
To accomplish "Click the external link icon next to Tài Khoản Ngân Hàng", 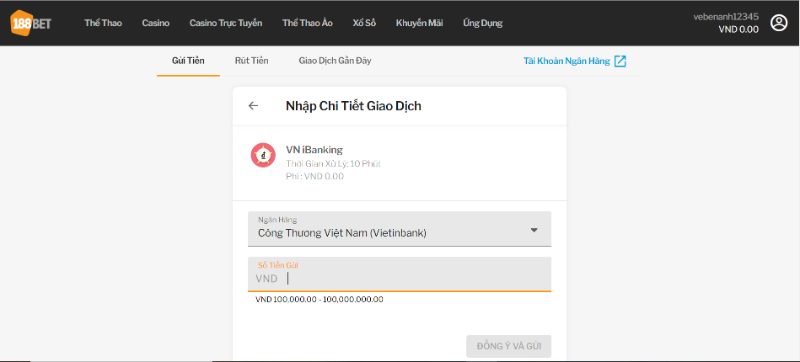I will tap(620, 61).
